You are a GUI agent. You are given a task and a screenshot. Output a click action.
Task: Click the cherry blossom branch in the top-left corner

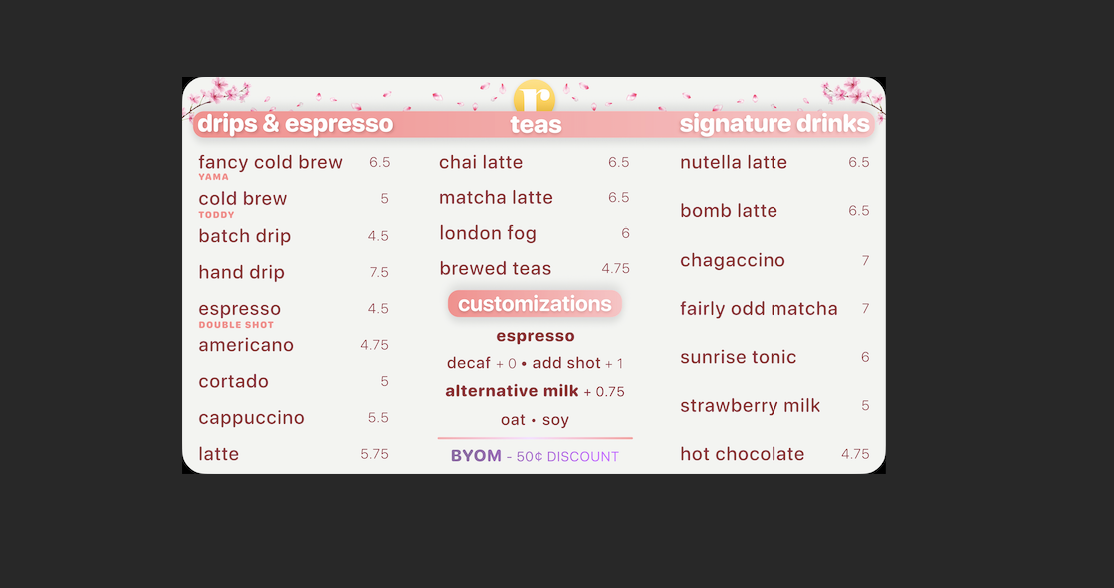tap(225, 93)
